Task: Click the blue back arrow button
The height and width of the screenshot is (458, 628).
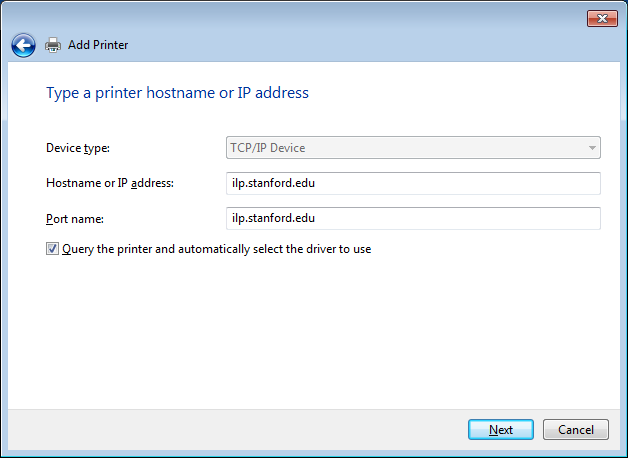Action: (23, 45)
